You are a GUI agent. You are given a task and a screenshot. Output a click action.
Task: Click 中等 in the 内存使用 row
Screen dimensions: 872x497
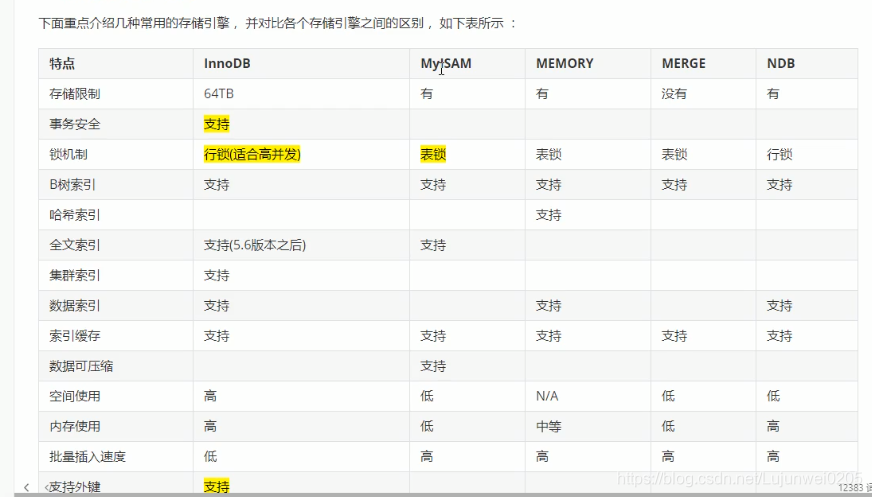(548, 426)
